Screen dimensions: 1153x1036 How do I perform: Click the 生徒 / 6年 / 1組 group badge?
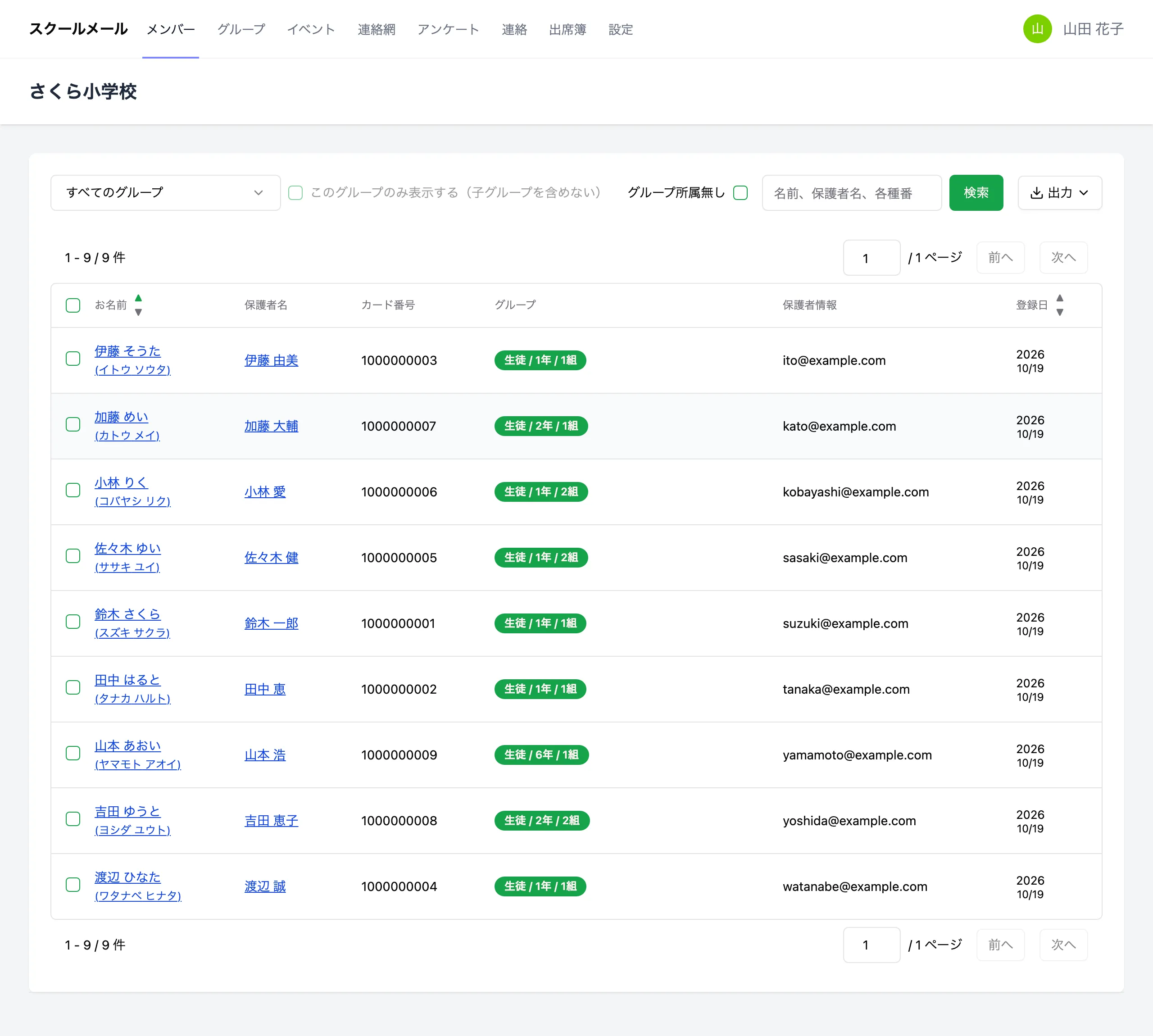(541, 755)
